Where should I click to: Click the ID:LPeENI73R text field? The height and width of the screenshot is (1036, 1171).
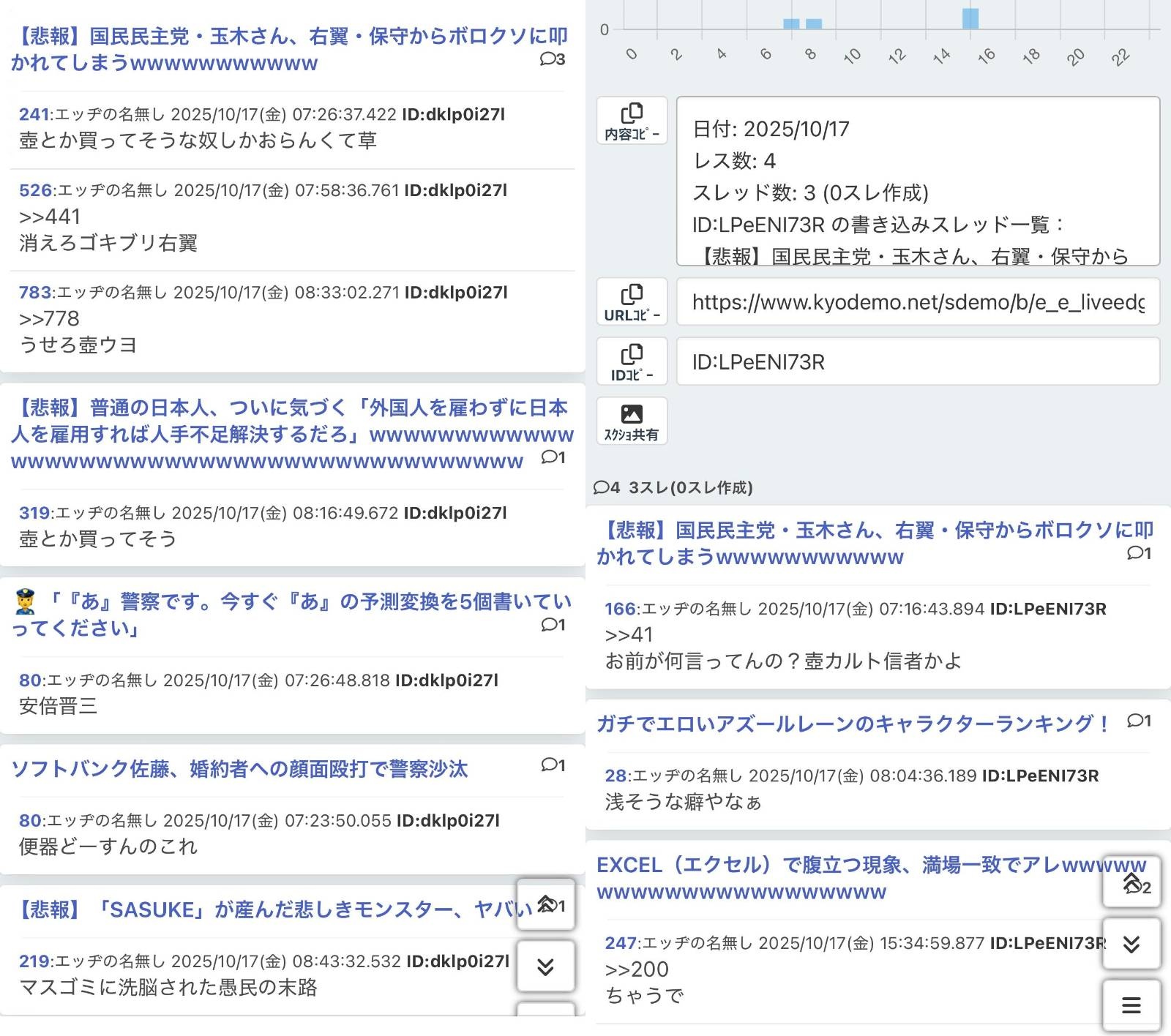(x=918, y=362)
